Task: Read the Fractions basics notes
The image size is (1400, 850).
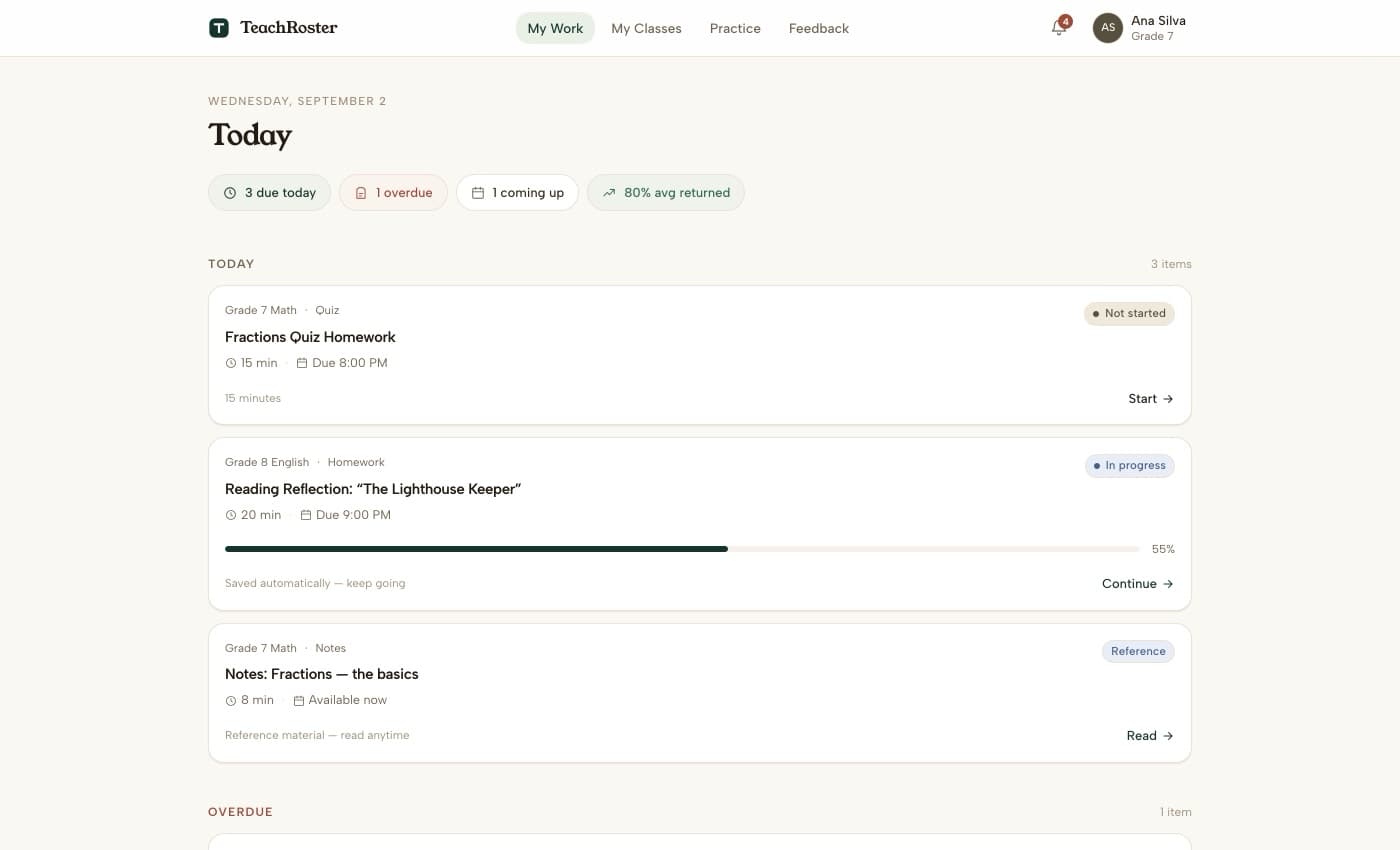Action: [x=1150, y=736]
